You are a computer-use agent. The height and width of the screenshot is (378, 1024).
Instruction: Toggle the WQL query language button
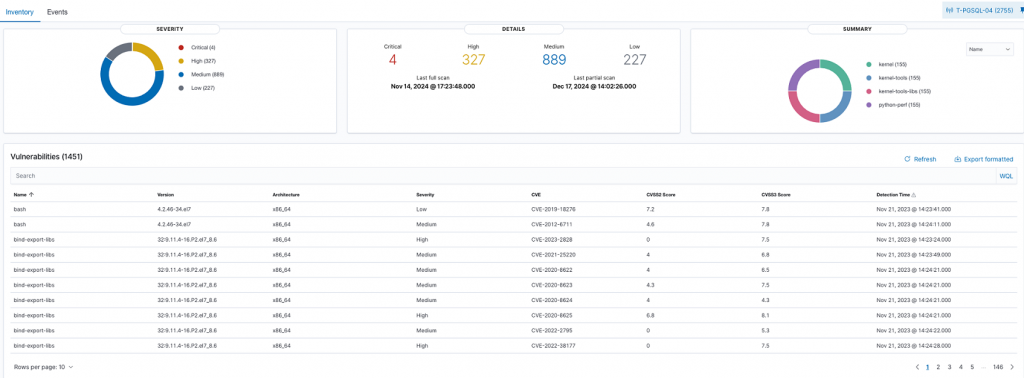click(1006, 176)
